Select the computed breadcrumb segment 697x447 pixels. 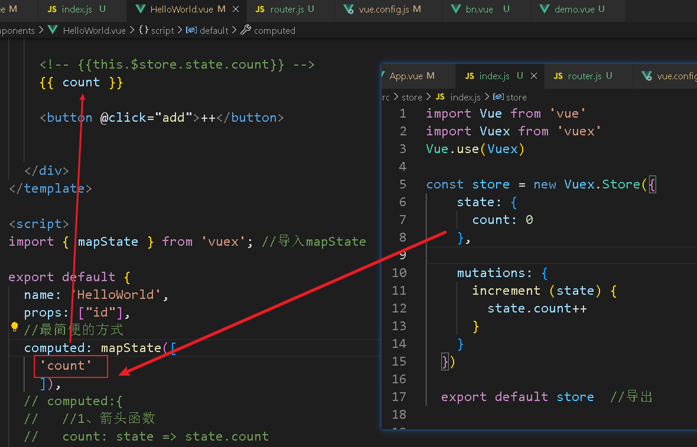coord(274,31)
